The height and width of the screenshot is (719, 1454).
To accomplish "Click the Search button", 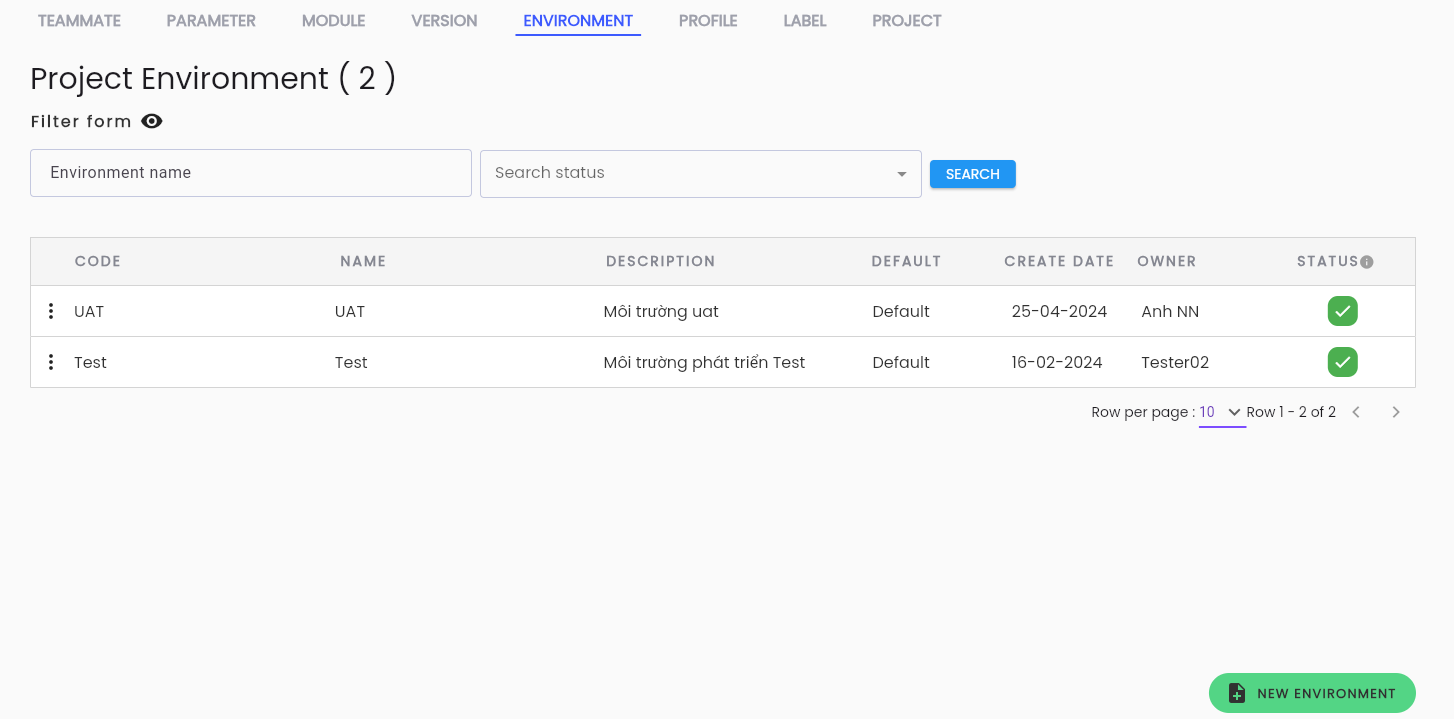I will [x=973, y=174].
